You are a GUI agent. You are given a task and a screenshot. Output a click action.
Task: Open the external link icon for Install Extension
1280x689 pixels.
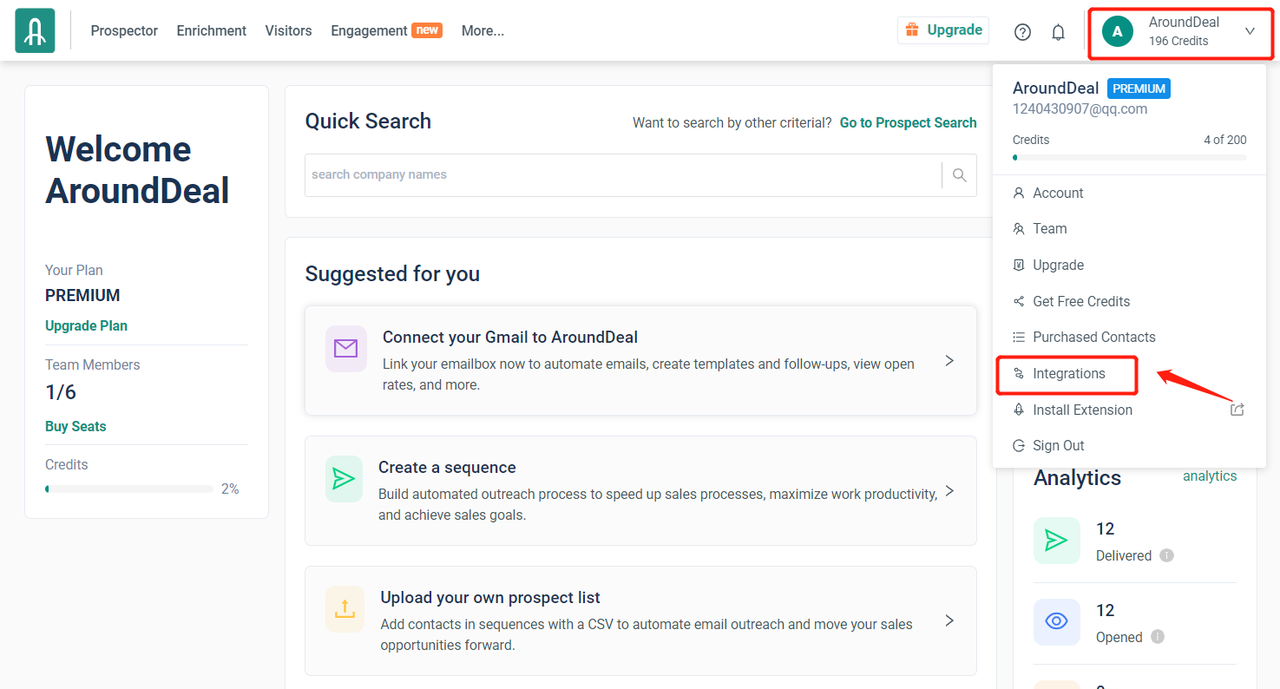point(1237,410)
